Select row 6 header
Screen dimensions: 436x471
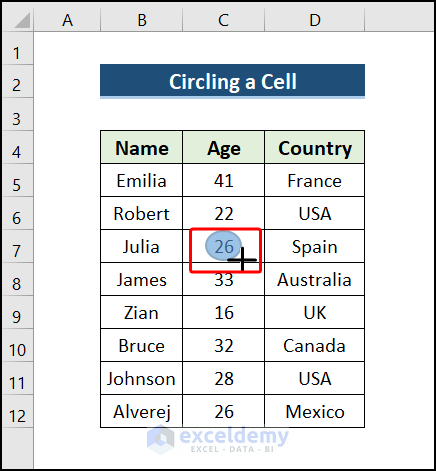pyautogui.click(x=17, y=213)
